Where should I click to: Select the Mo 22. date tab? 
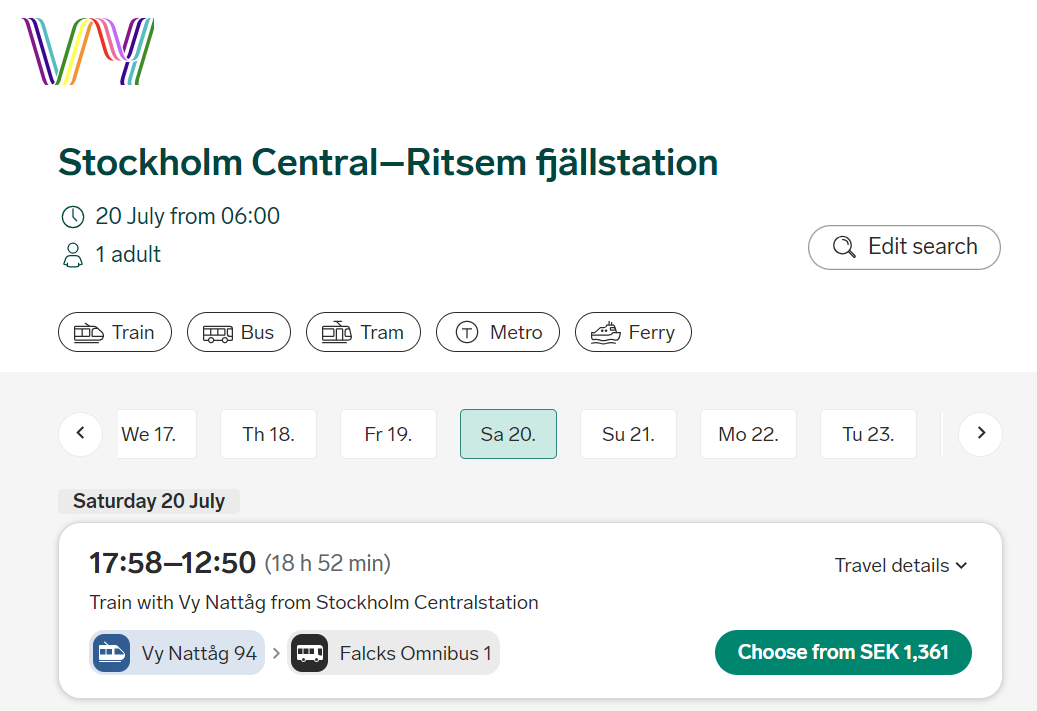point(749,434)
